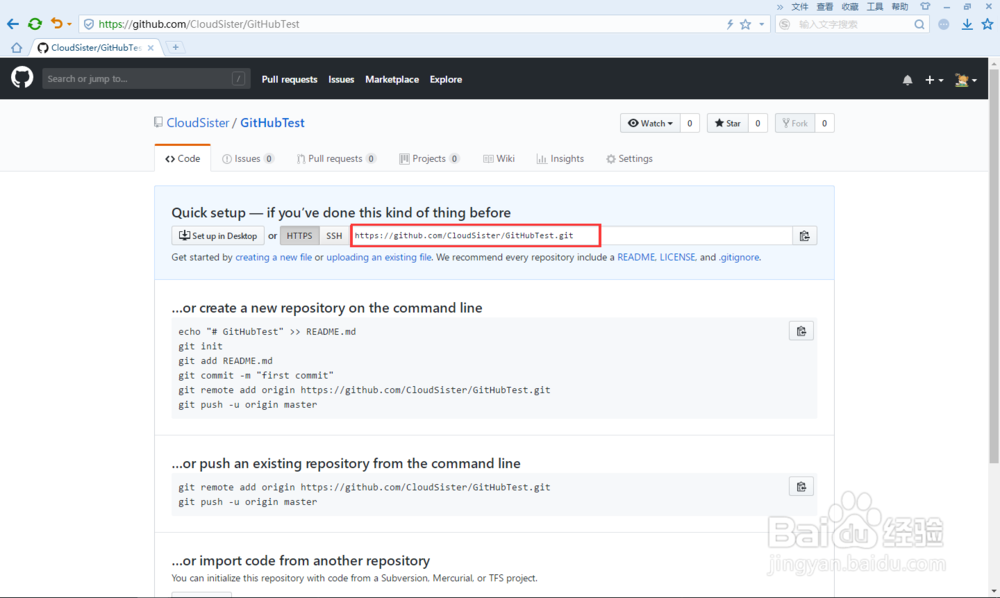
Task: Click the round blue icon beside the search box
Action: (944, 24)
